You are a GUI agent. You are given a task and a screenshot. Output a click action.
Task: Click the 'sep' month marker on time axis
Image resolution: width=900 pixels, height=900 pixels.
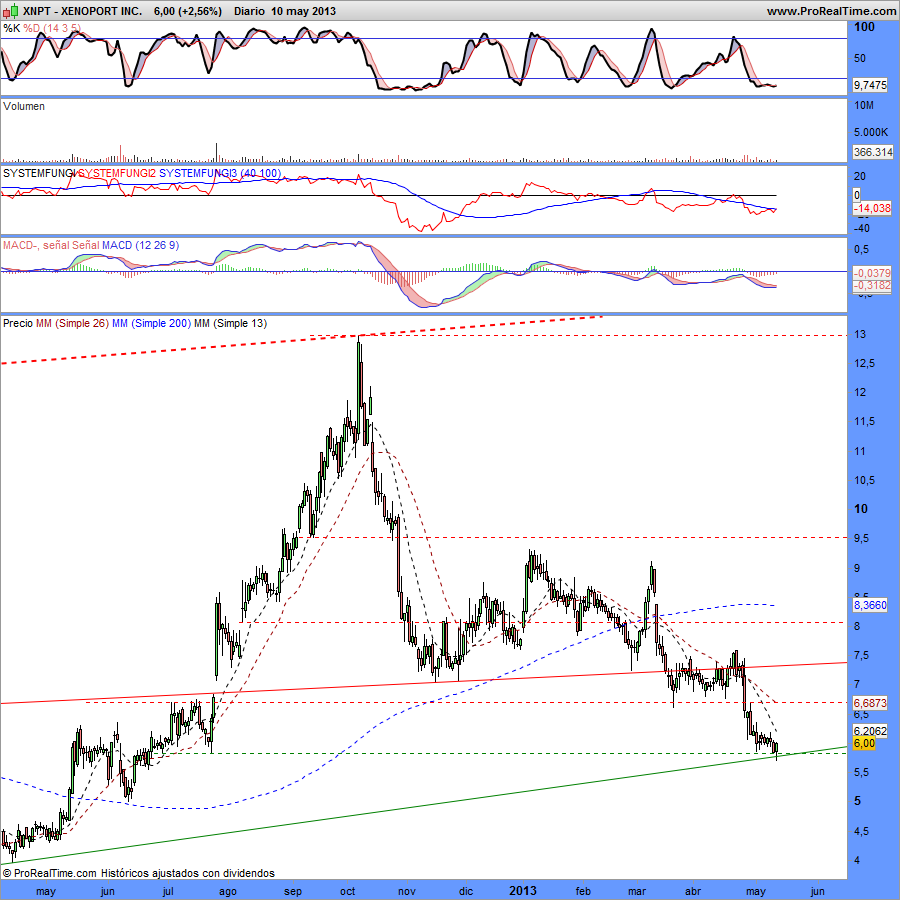[x=293, y=891]
